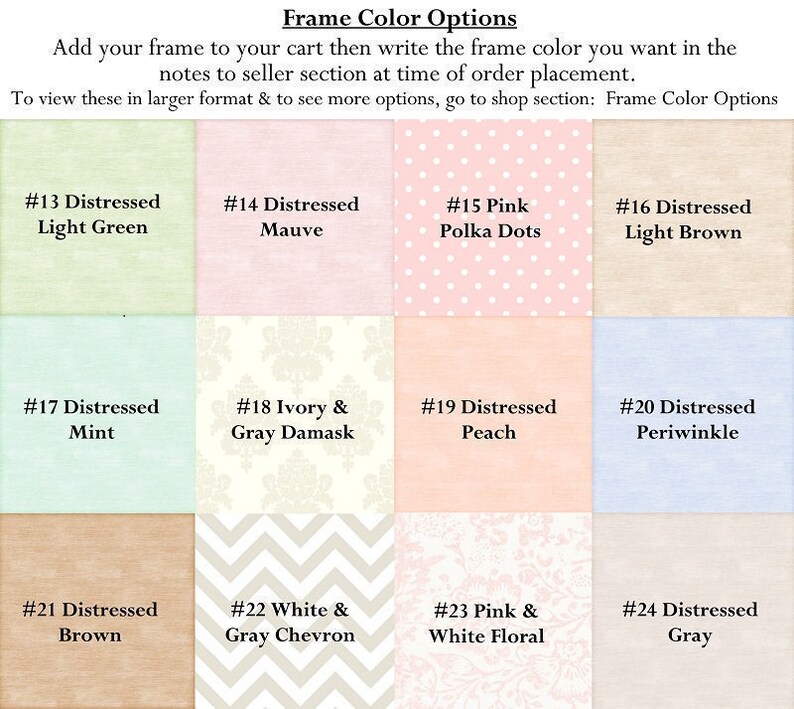Click the '#15 Pink Polka Dots' label text

[489, 218]
